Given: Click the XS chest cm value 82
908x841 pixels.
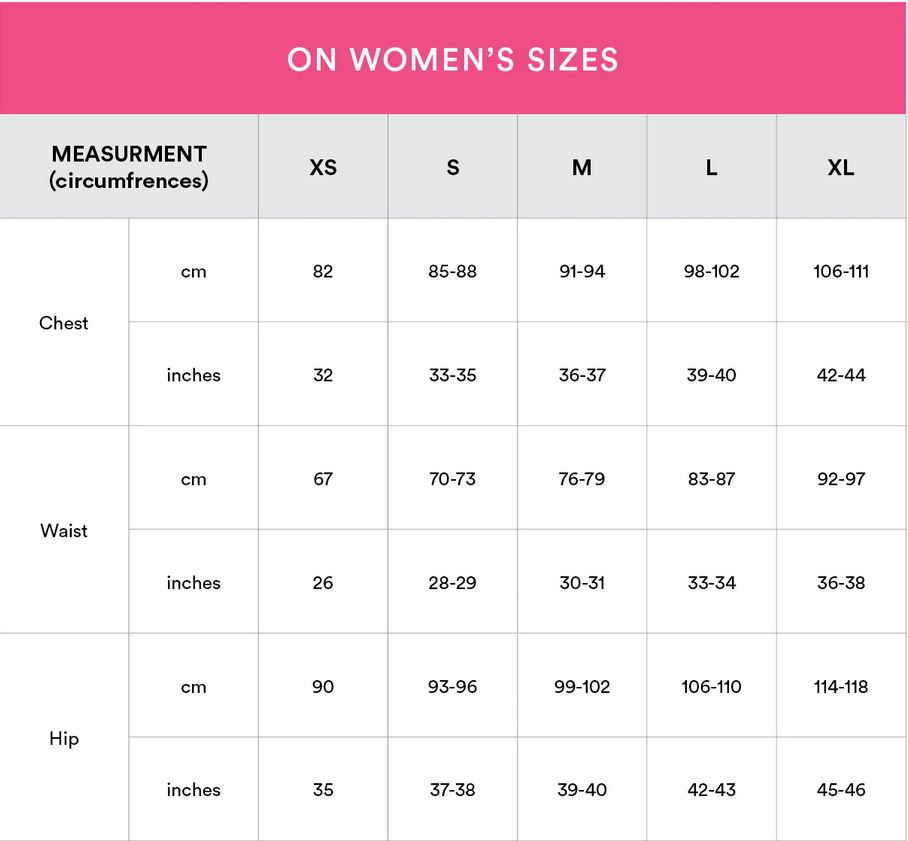Looking at the screenshot, I should point(323,271).
